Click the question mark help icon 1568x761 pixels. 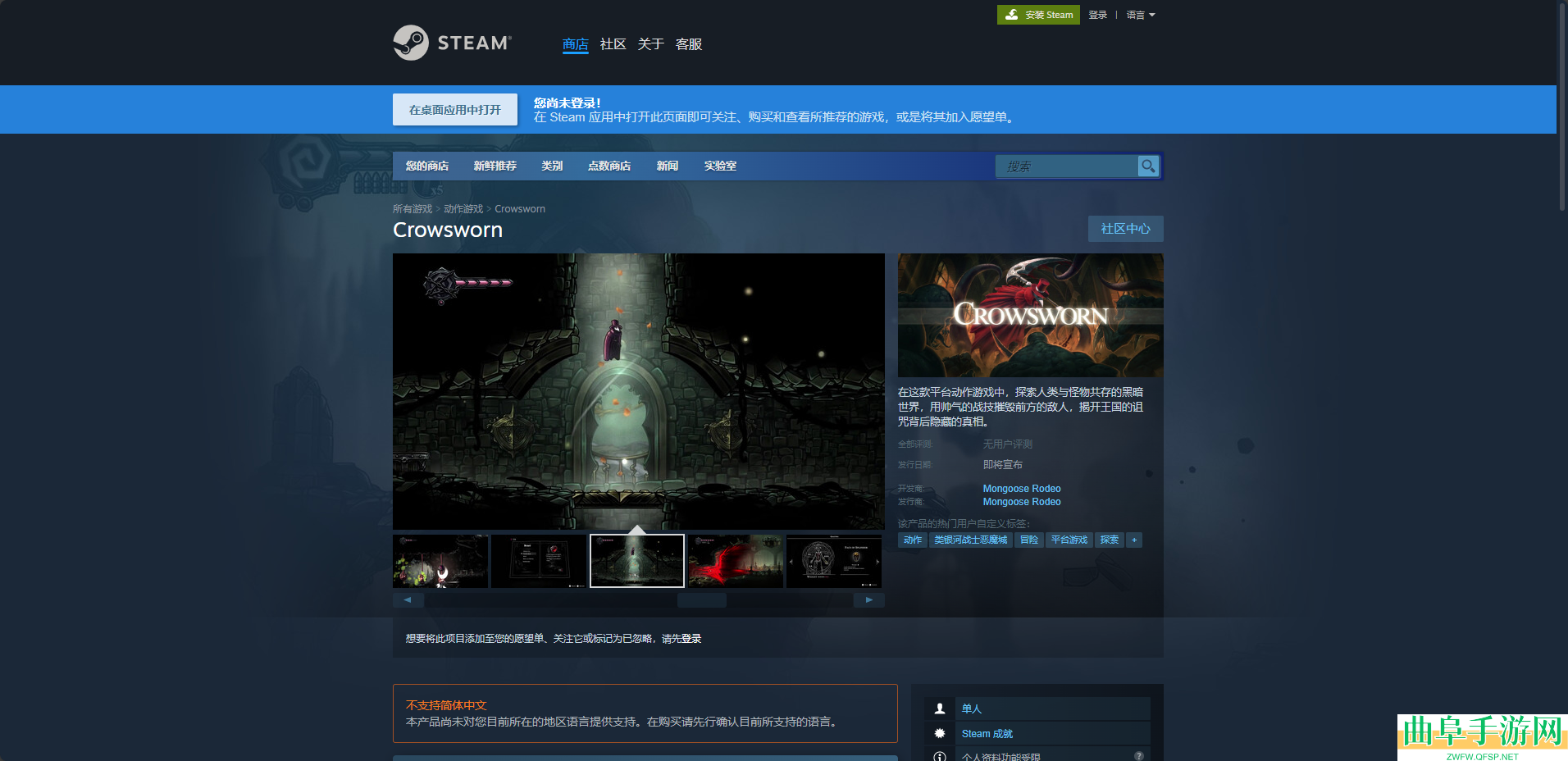1139,756
